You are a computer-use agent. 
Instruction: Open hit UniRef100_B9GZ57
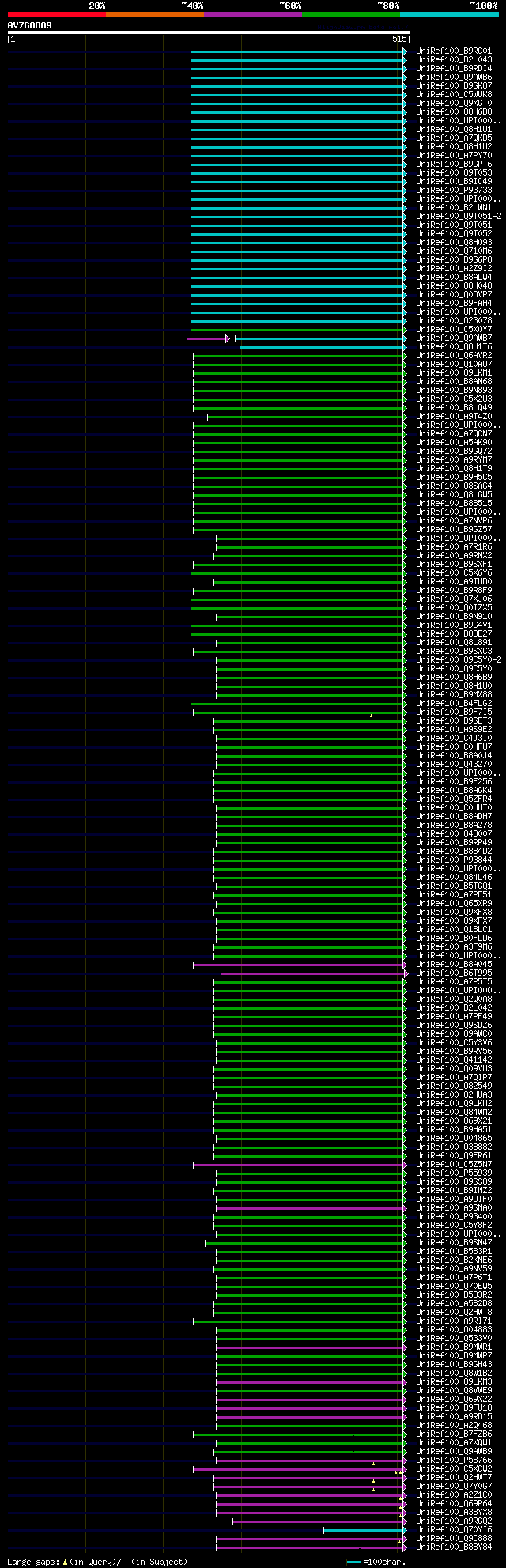pos(454,530)
